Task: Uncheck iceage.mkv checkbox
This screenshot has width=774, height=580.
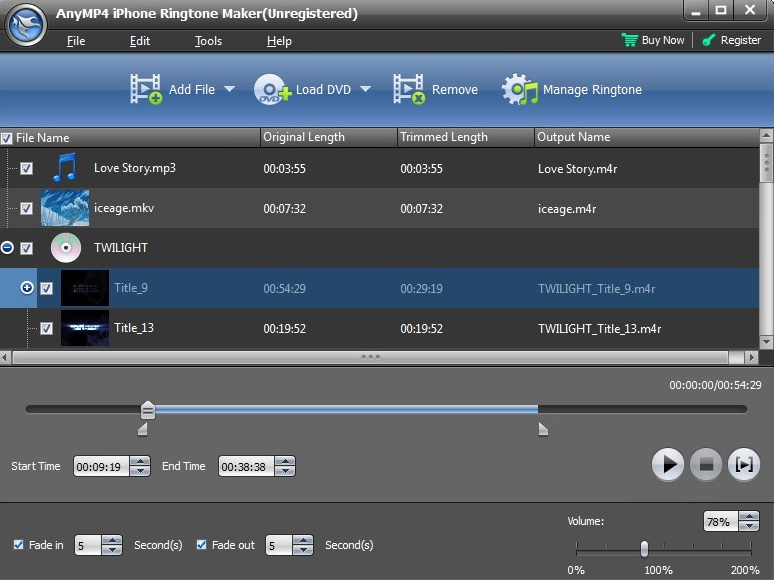Action: [x=27, y=208]
